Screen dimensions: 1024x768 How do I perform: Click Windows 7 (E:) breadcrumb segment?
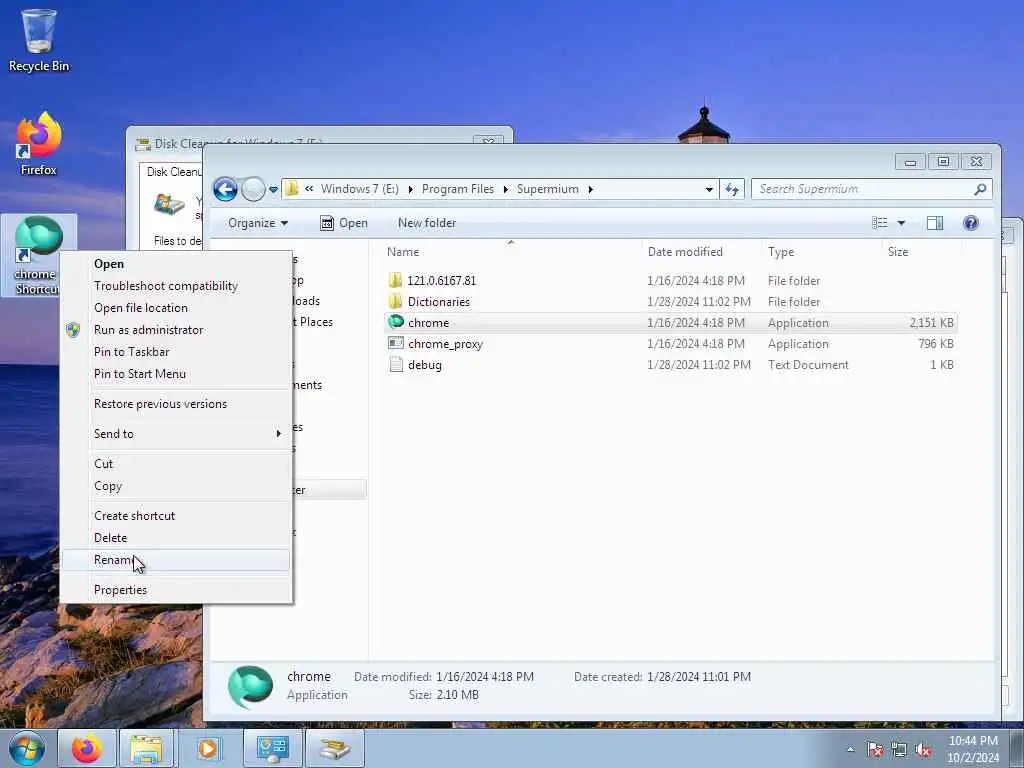[x=360, y=189]
